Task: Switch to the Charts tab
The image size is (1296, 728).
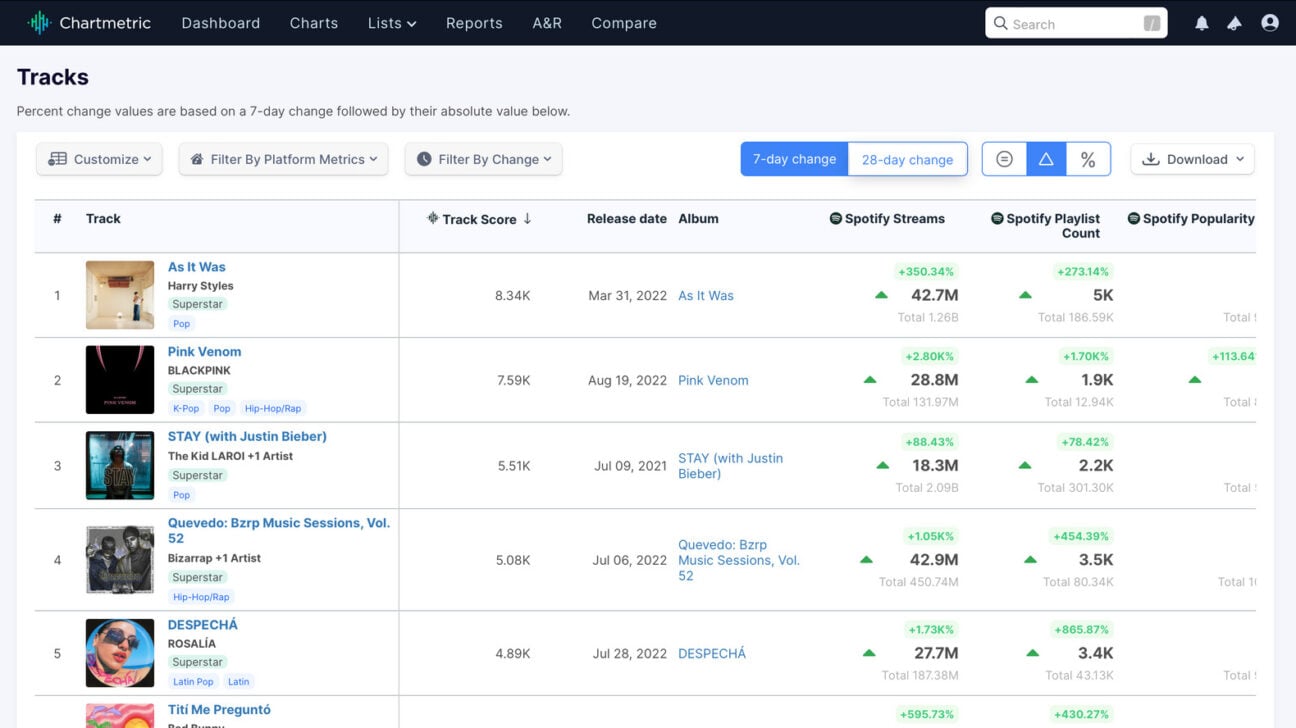Action: tap(313, 22)
